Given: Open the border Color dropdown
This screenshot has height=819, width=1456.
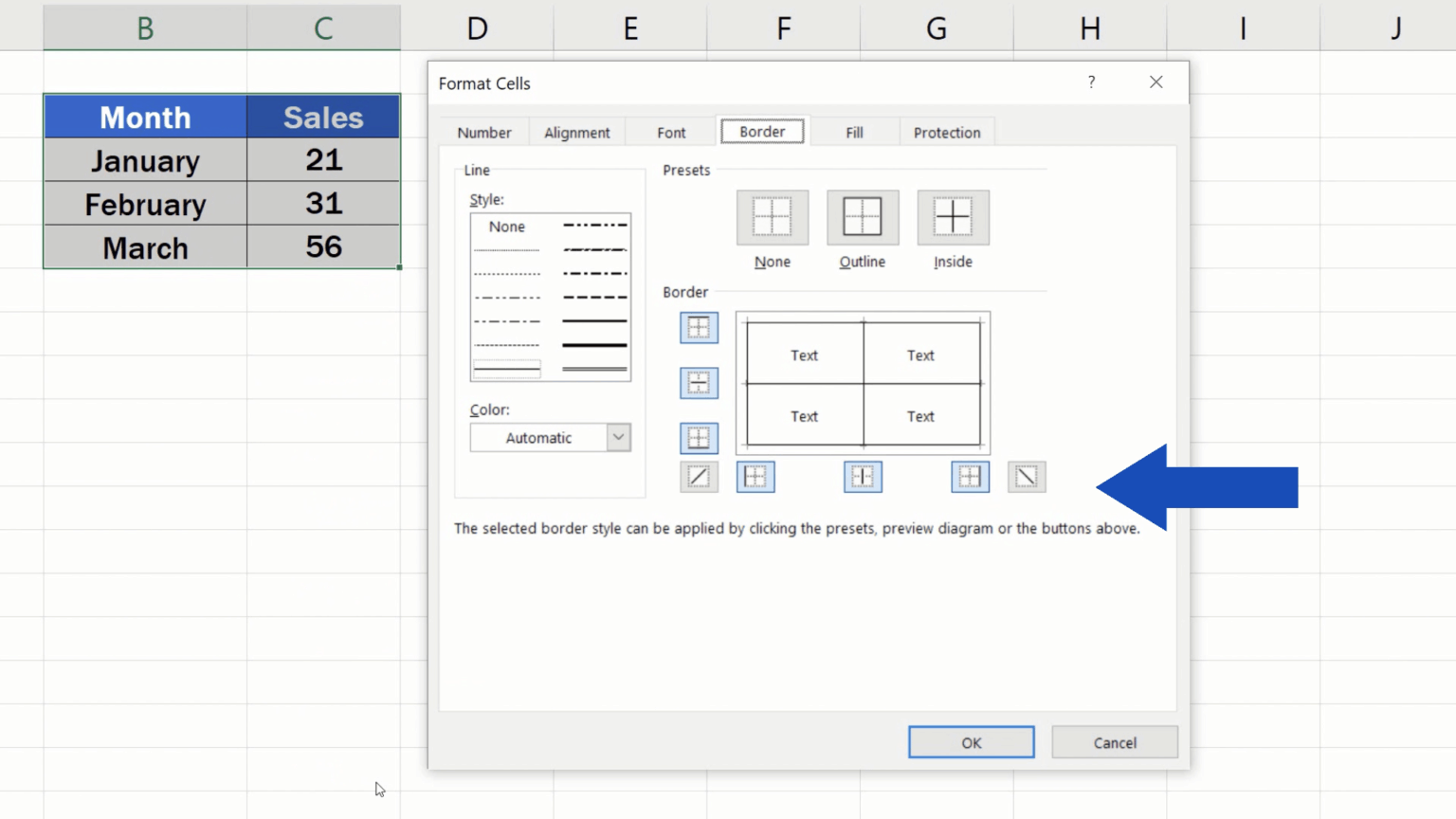Looking at the screenshot, I should 617,437.
